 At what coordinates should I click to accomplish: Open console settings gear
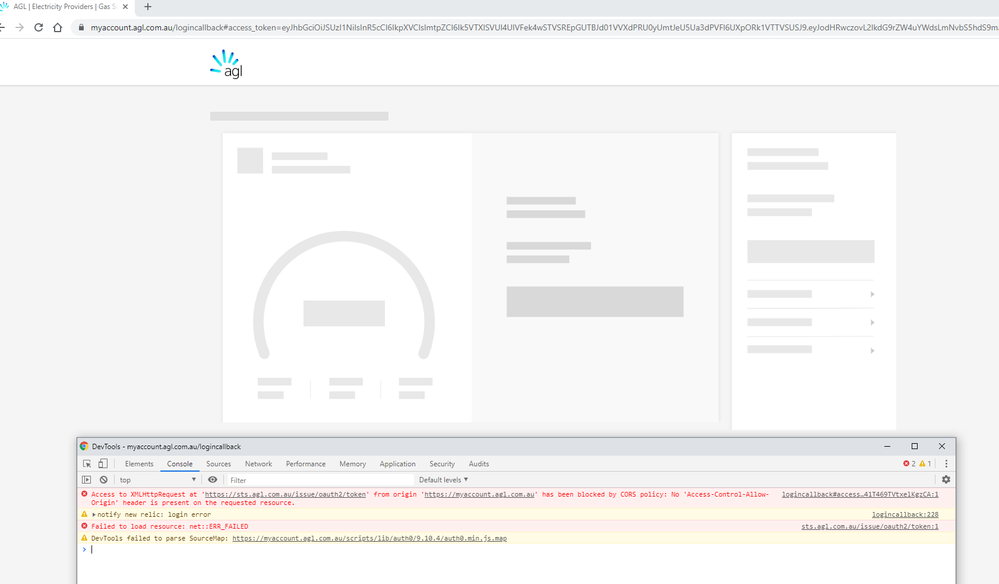946,480
